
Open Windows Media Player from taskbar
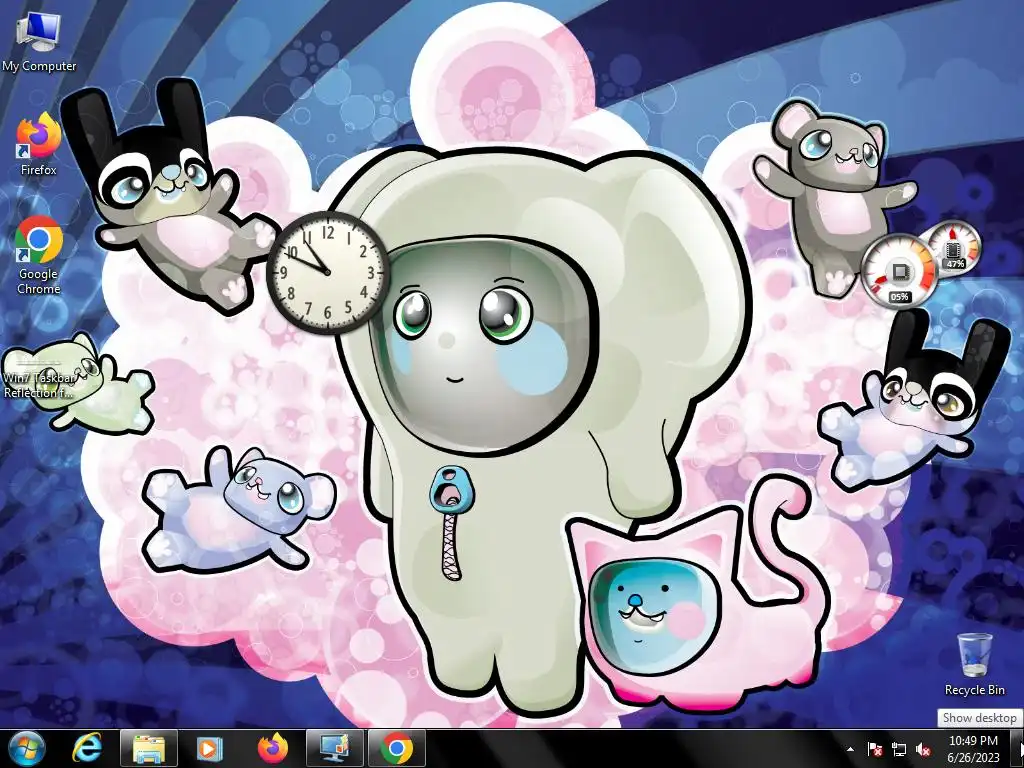pos(210,748)
